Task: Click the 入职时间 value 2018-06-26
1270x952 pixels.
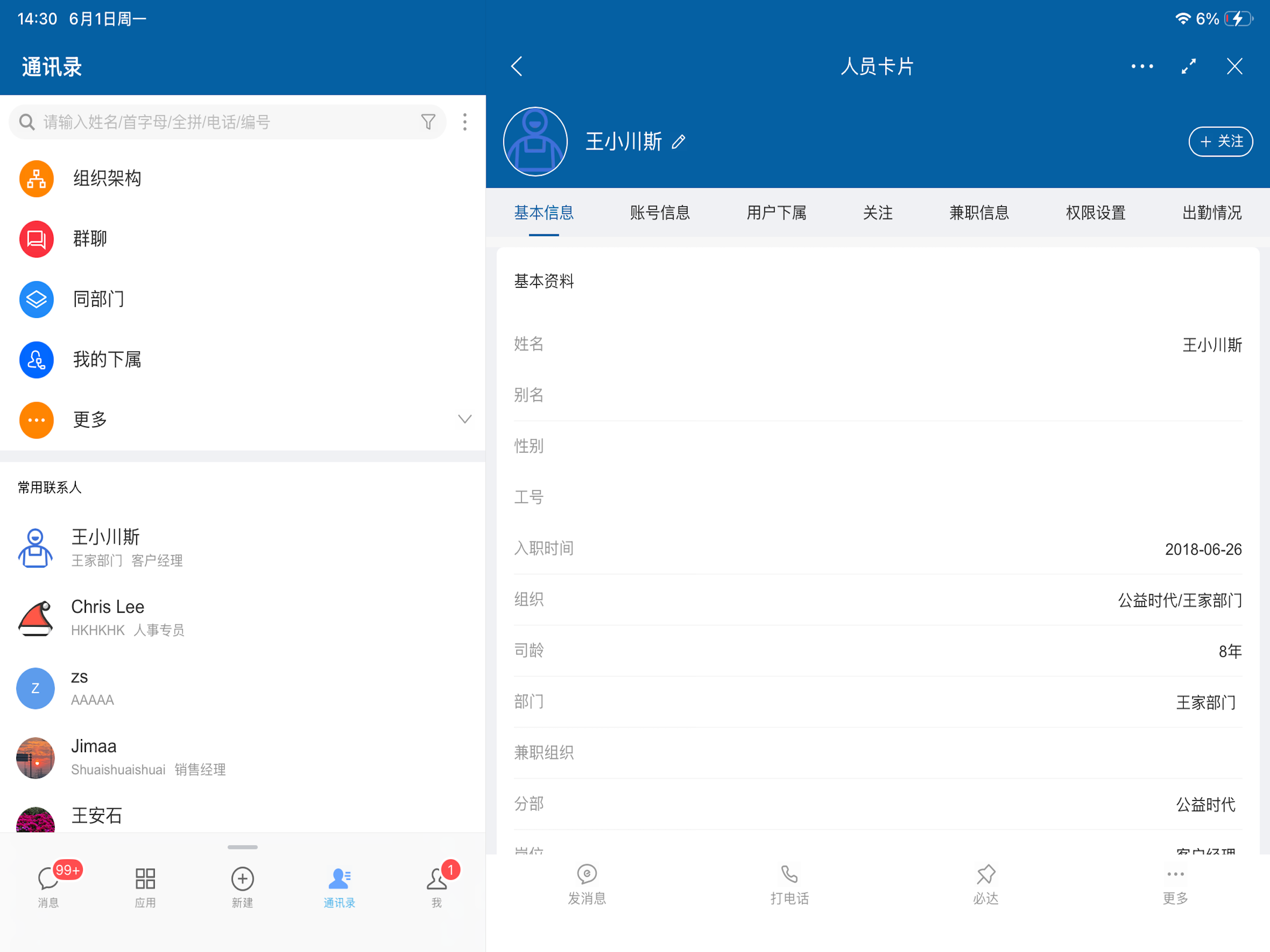Action: 1203,549
